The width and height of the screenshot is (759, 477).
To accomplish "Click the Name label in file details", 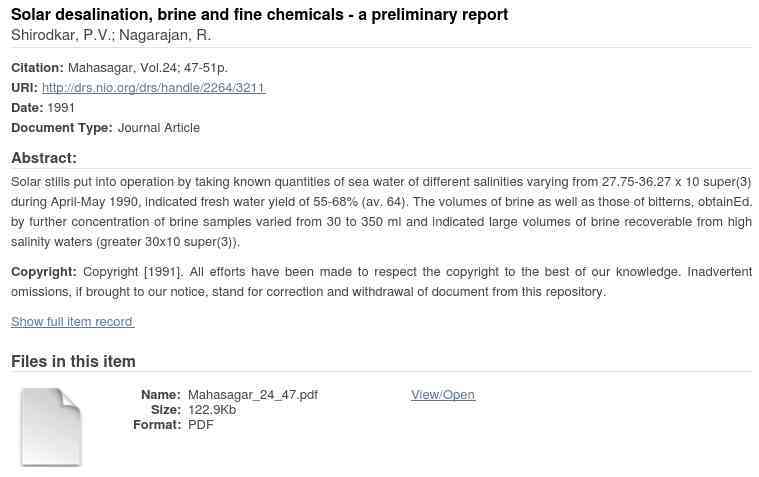I will pos(160,395).
